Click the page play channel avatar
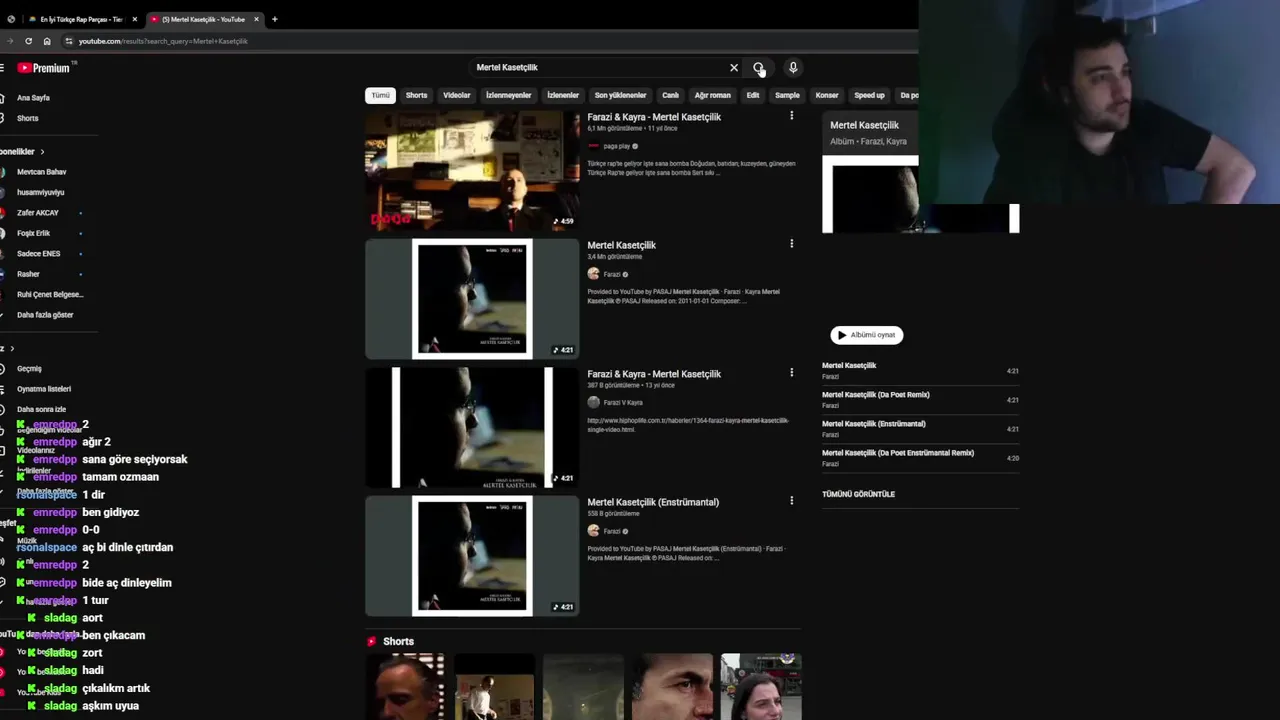This screenshot has height=720, width=1280. [593, 146]
